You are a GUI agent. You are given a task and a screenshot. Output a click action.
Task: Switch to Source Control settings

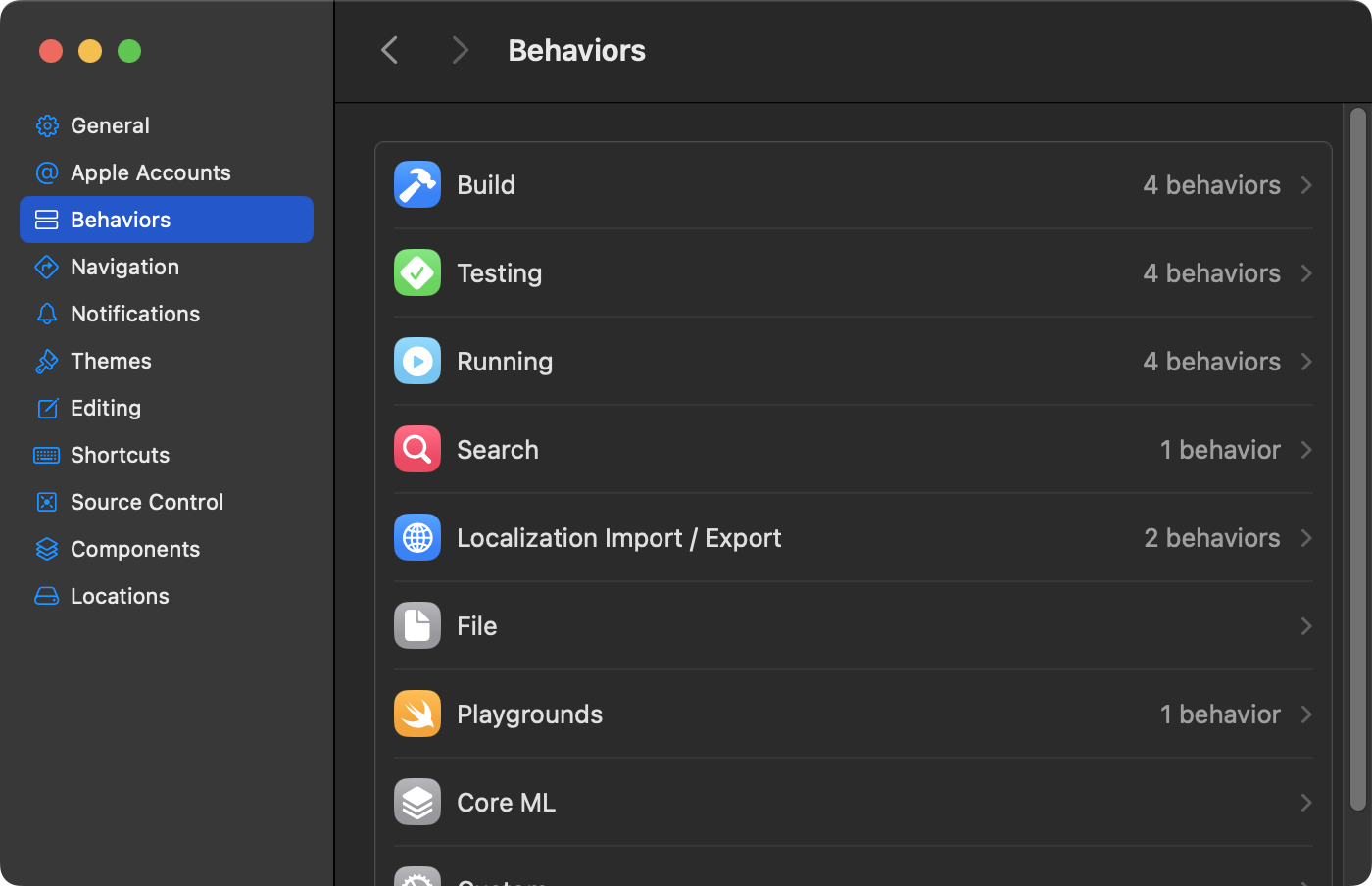click(147, 502)
